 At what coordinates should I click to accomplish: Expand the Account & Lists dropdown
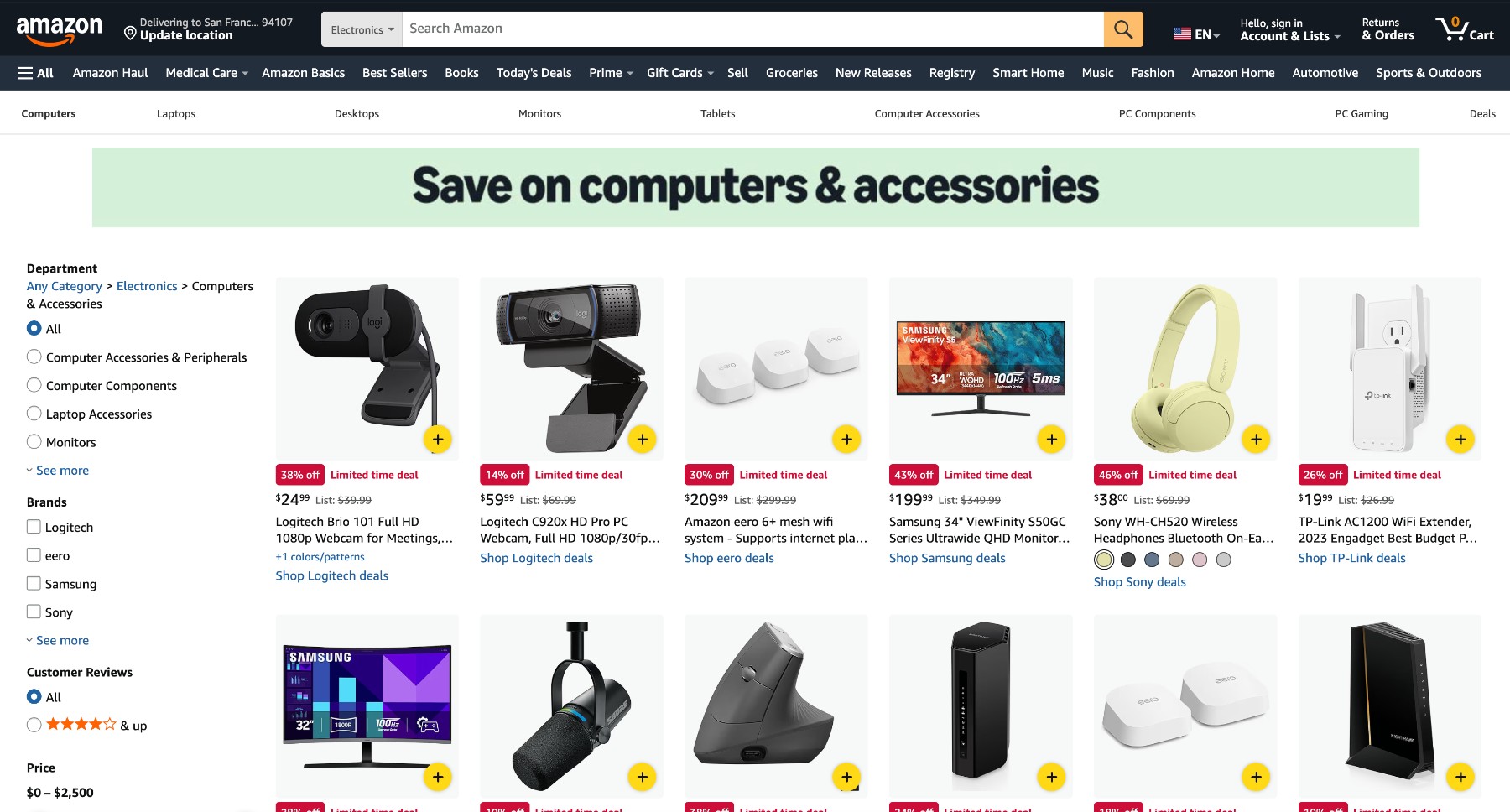[x=1289, y=29]
